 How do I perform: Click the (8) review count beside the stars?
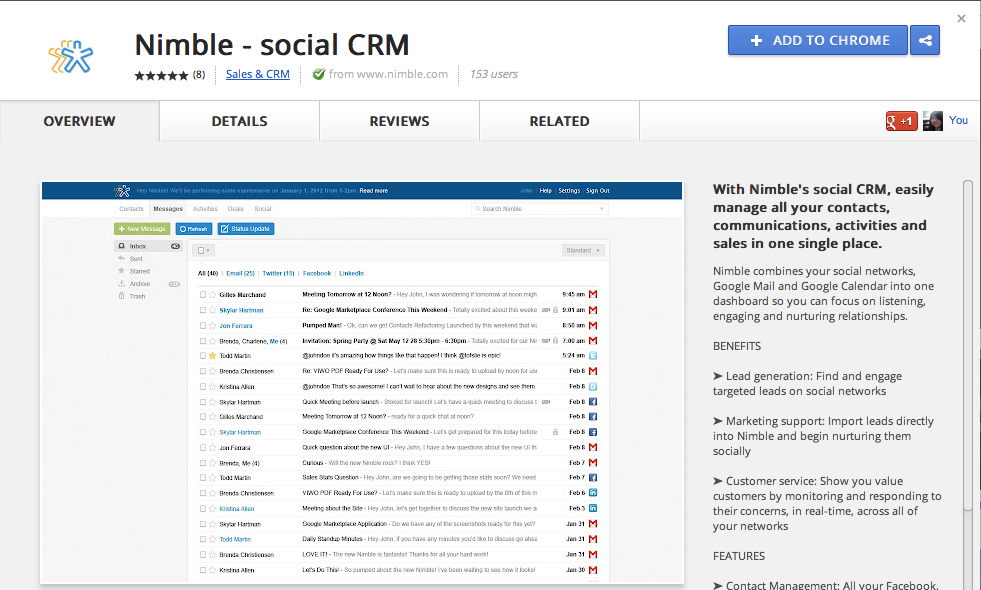[199, 74]
